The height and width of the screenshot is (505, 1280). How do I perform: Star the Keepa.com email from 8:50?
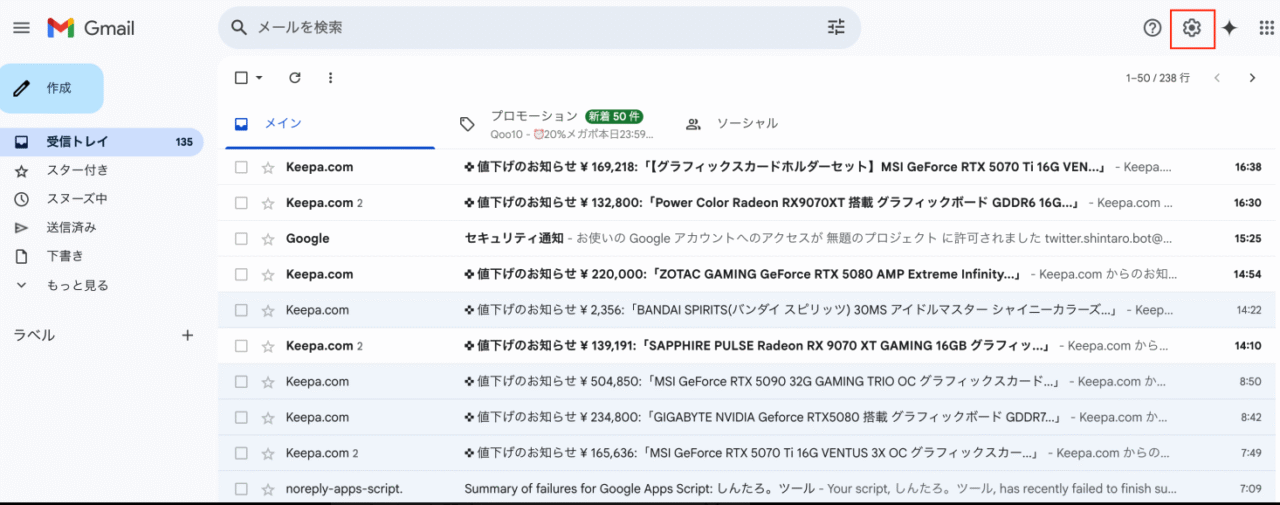267,382
